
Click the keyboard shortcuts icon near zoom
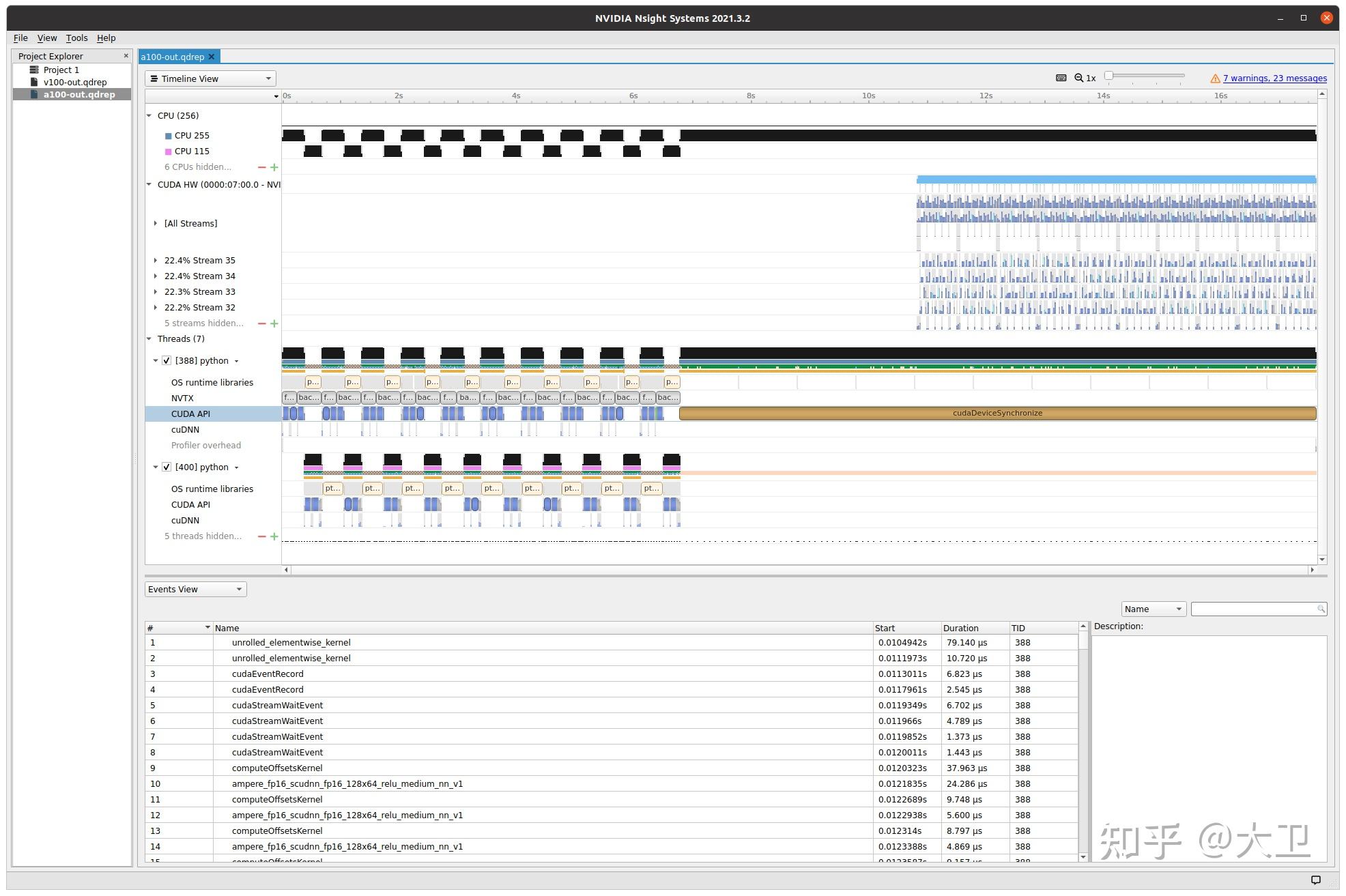coord(1061,78)
